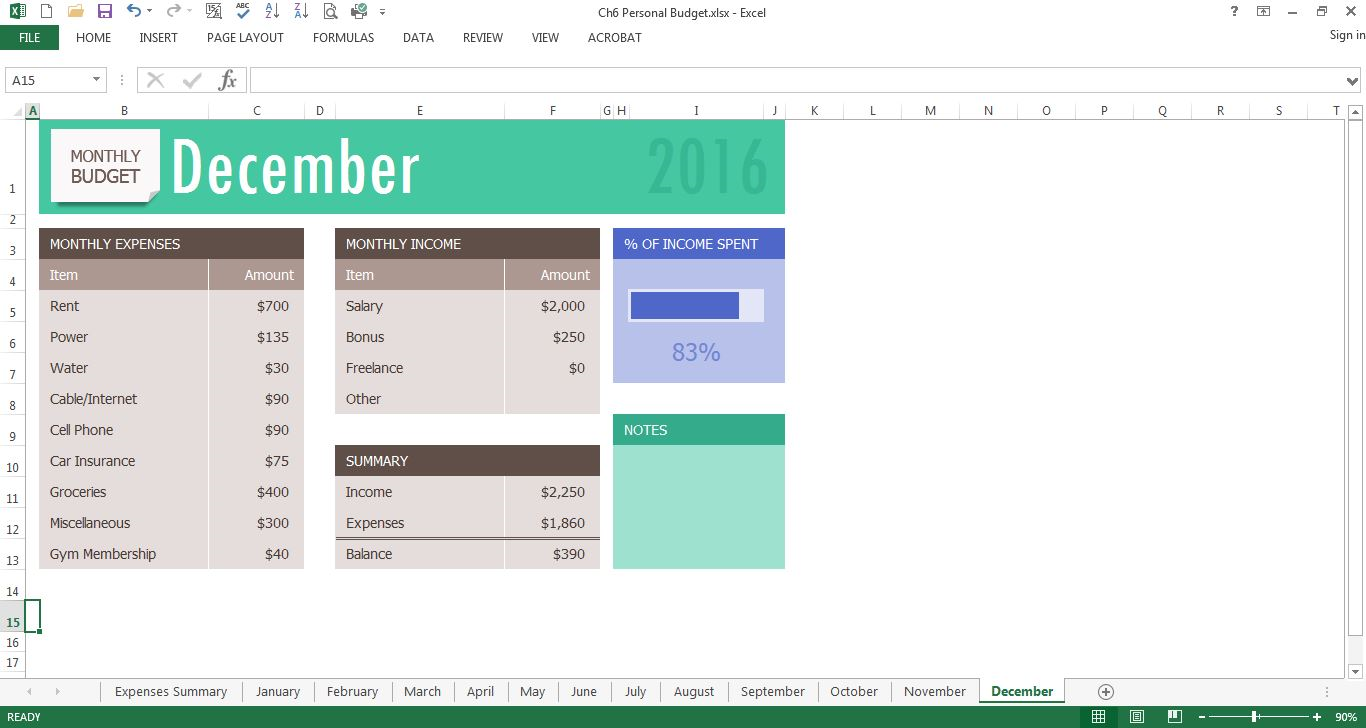Sort A to Z ascending
Screen dimensions: 1366x728
point(272,12)
